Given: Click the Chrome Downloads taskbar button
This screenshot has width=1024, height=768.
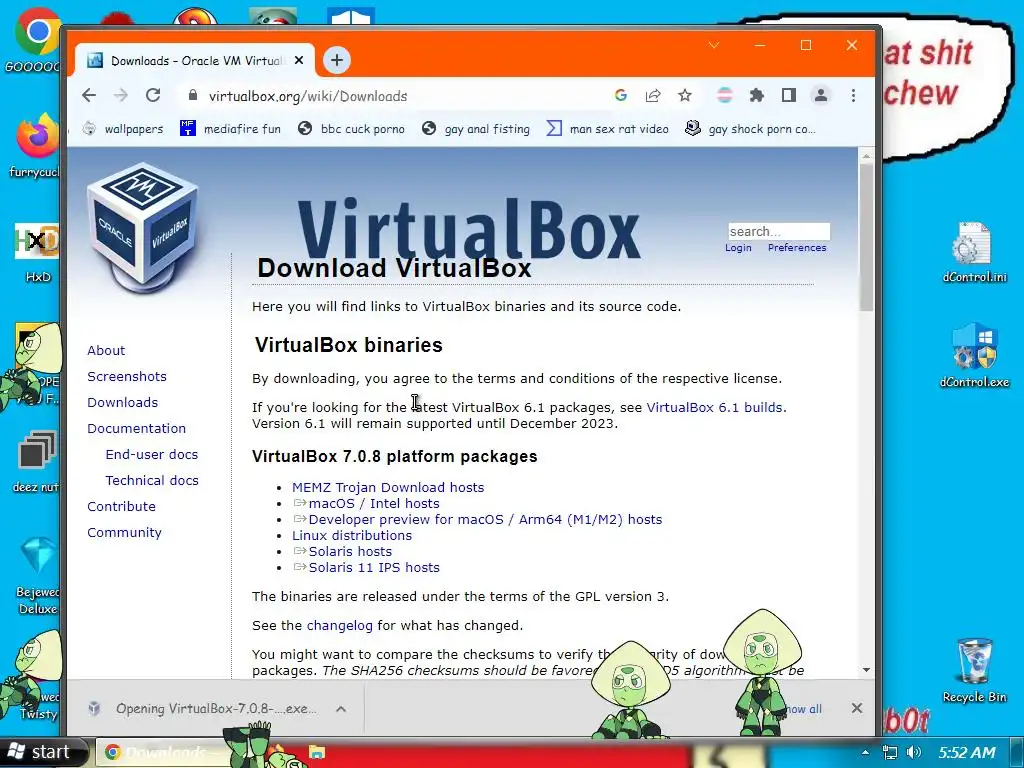Looking at the screenshot, I should pyautogui.click(x=163, y=752).
